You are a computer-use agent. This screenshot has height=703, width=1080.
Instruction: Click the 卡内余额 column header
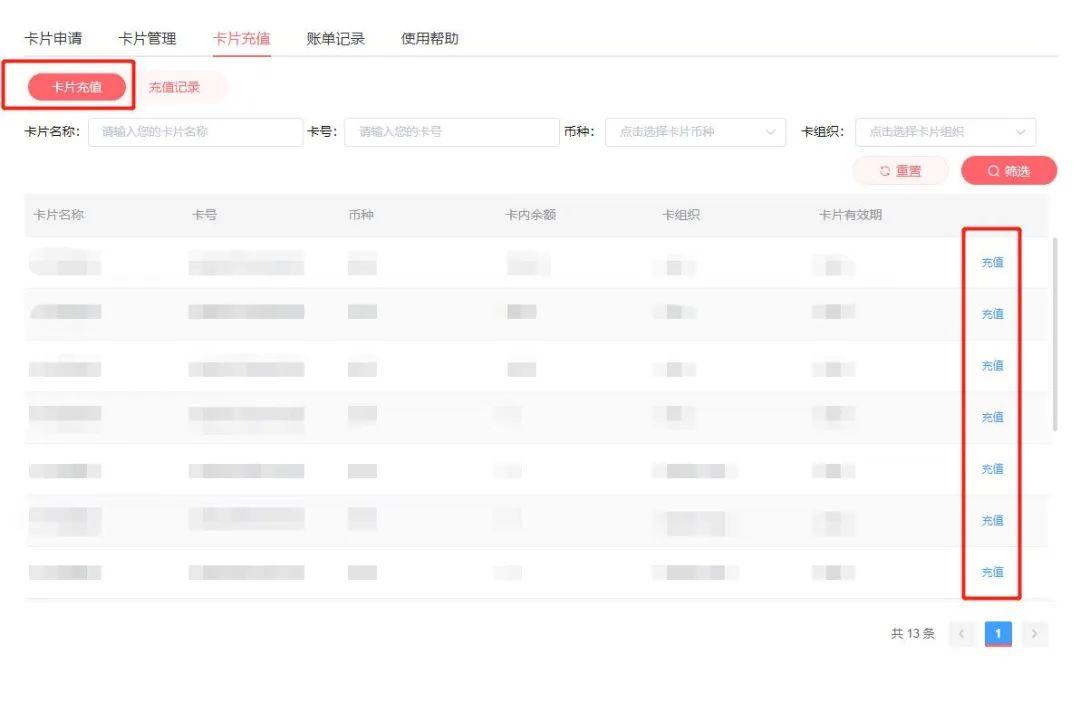pyautogui.click(x=530, y=215)
